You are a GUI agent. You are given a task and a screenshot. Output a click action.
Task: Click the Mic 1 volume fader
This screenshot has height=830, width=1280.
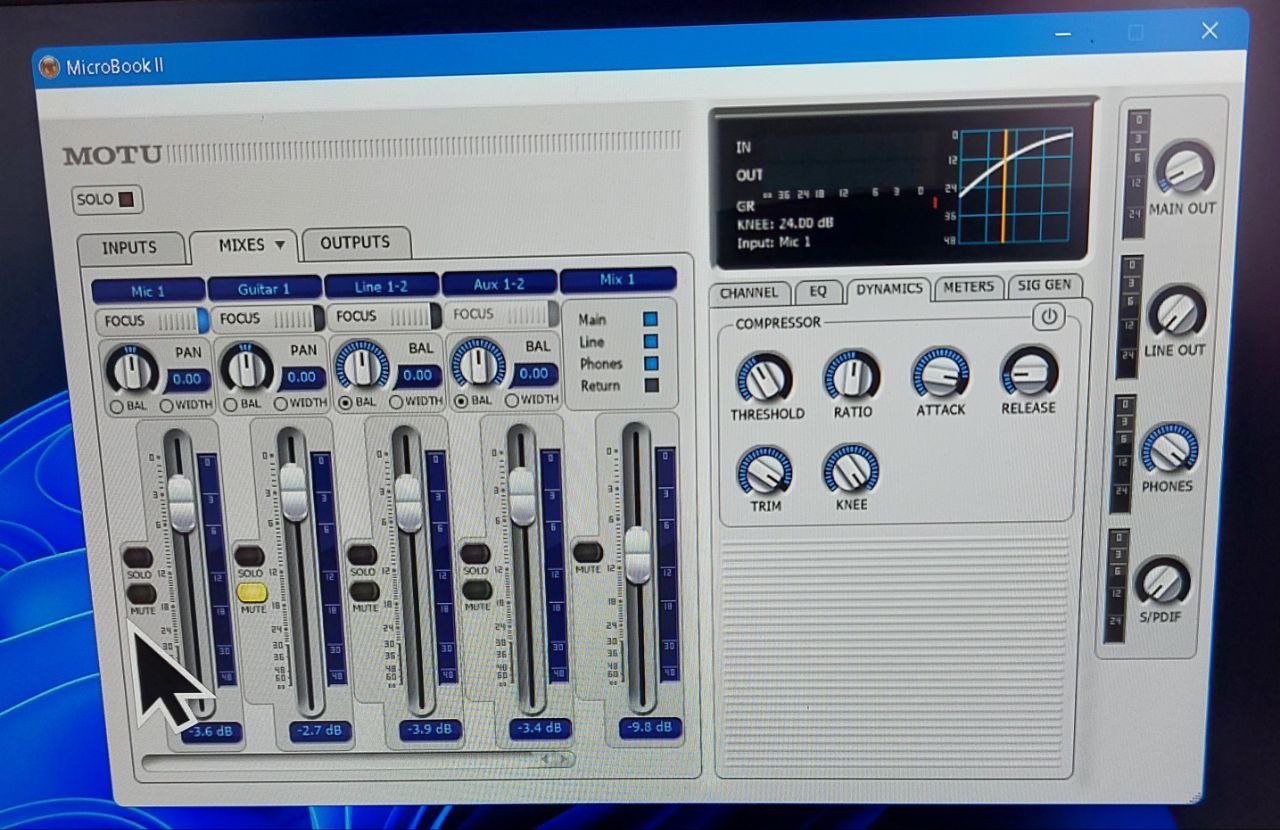(x=181, y=503)
